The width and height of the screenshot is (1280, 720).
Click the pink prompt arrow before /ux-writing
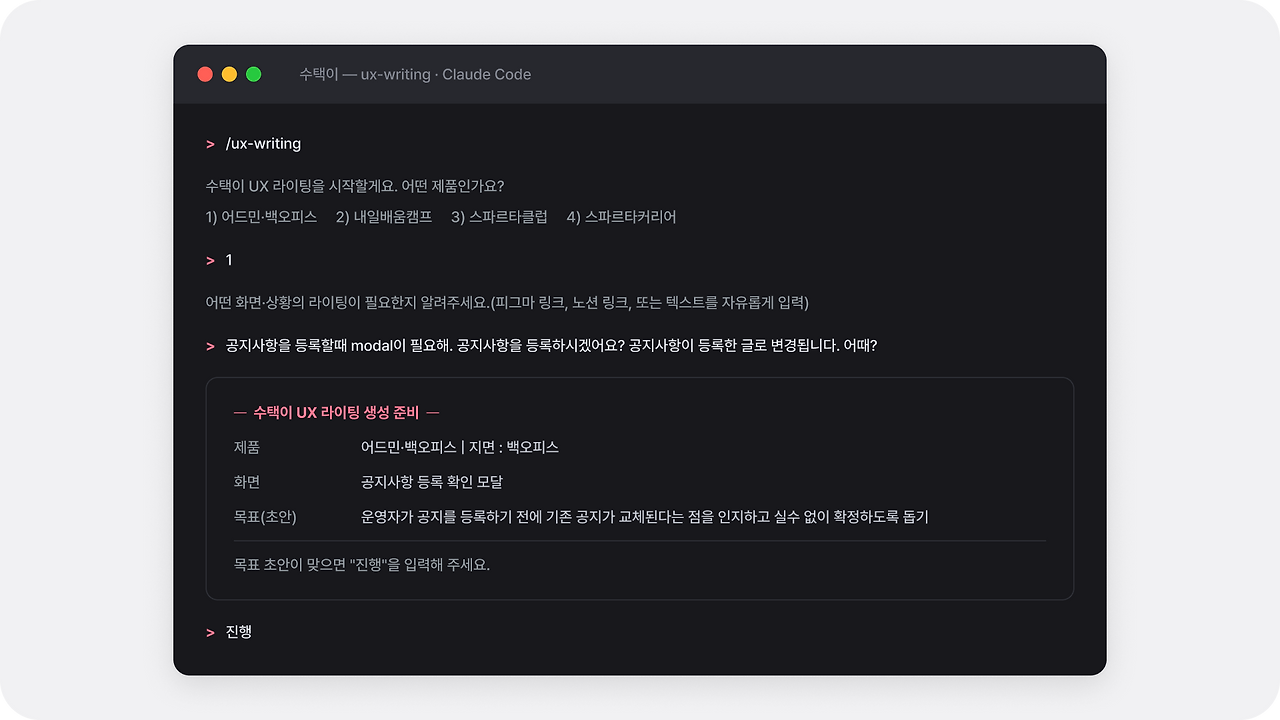tap(210, 144)
